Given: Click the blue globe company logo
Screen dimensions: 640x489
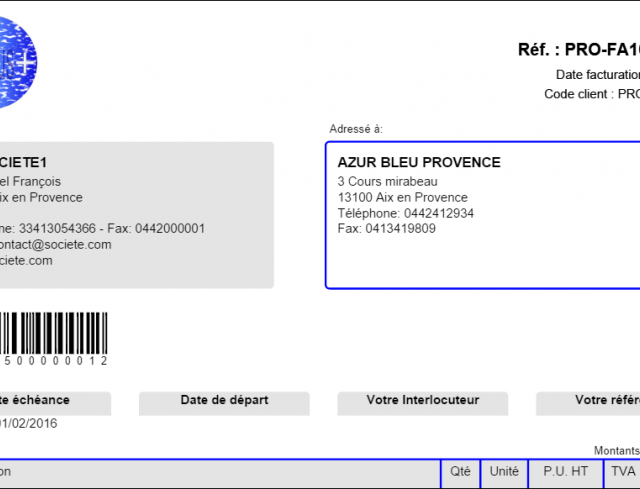Looking at the screenshot, I should point(18,62).
